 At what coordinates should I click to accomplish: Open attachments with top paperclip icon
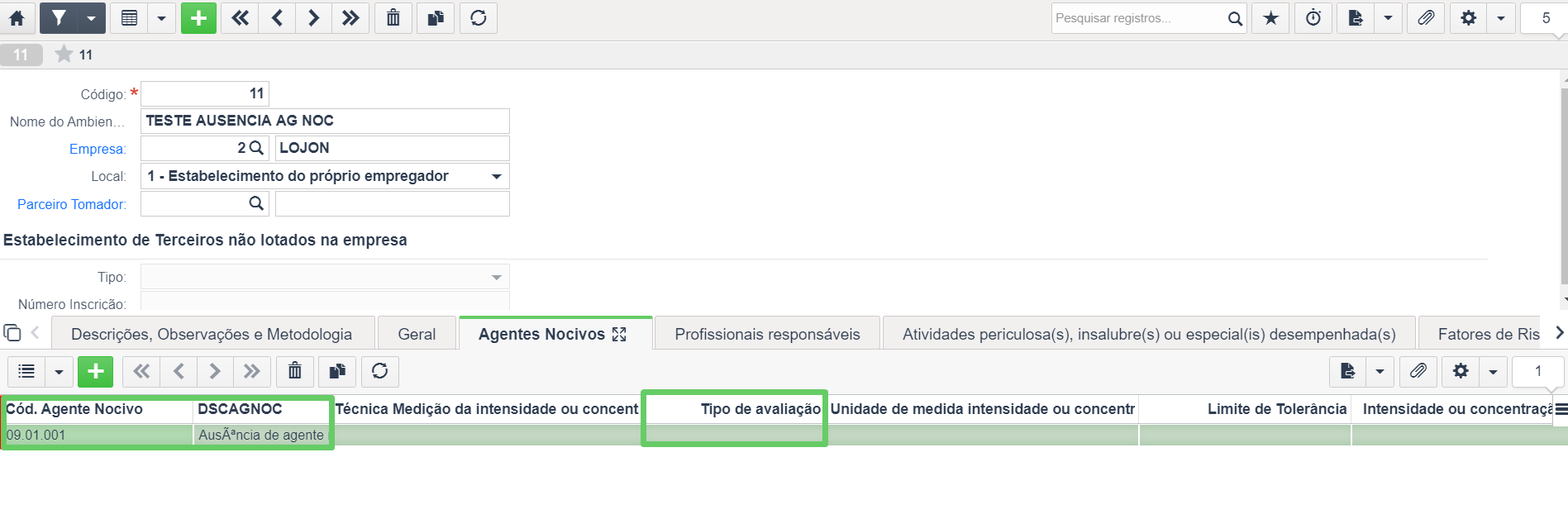click(x=1426, y=17)
